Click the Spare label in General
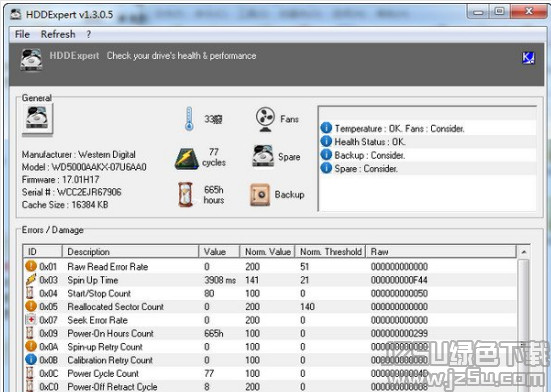Image resolution: width=551 pixels, height=392 pixels. tap(289, 157)
